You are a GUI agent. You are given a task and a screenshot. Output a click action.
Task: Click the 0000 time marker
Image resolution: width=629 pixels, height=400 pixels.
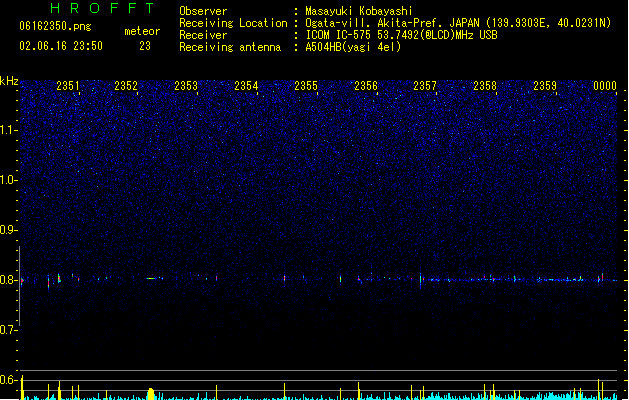point(605,86)
